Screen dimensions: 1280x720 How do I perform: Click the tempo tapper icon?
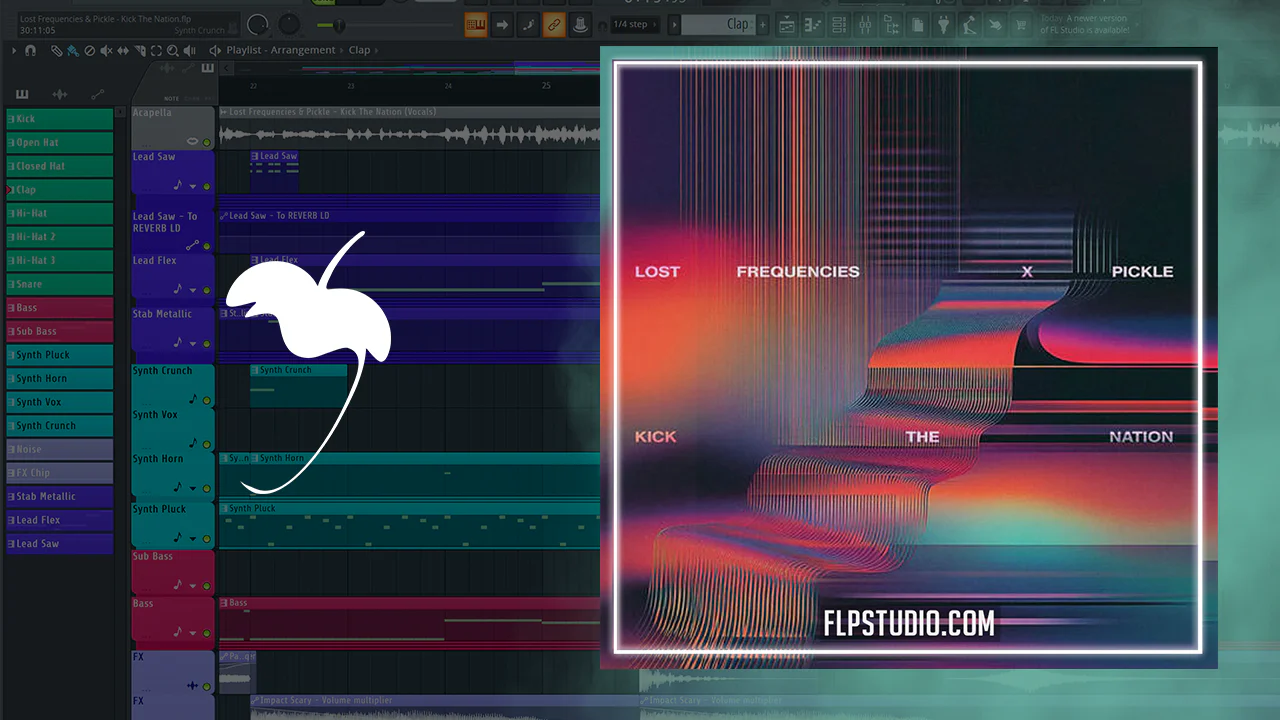[x=970, y=24]
